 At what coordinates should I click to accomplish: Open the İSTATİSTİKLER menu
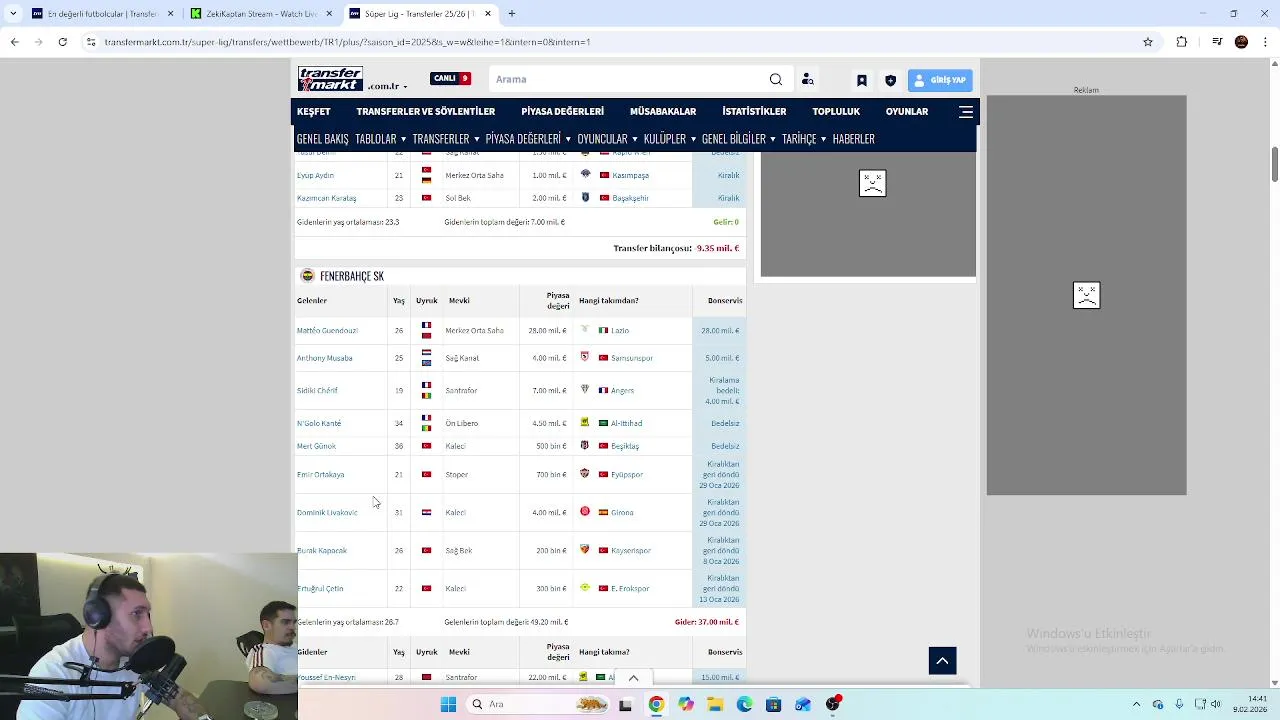click(x=754, y=111)
